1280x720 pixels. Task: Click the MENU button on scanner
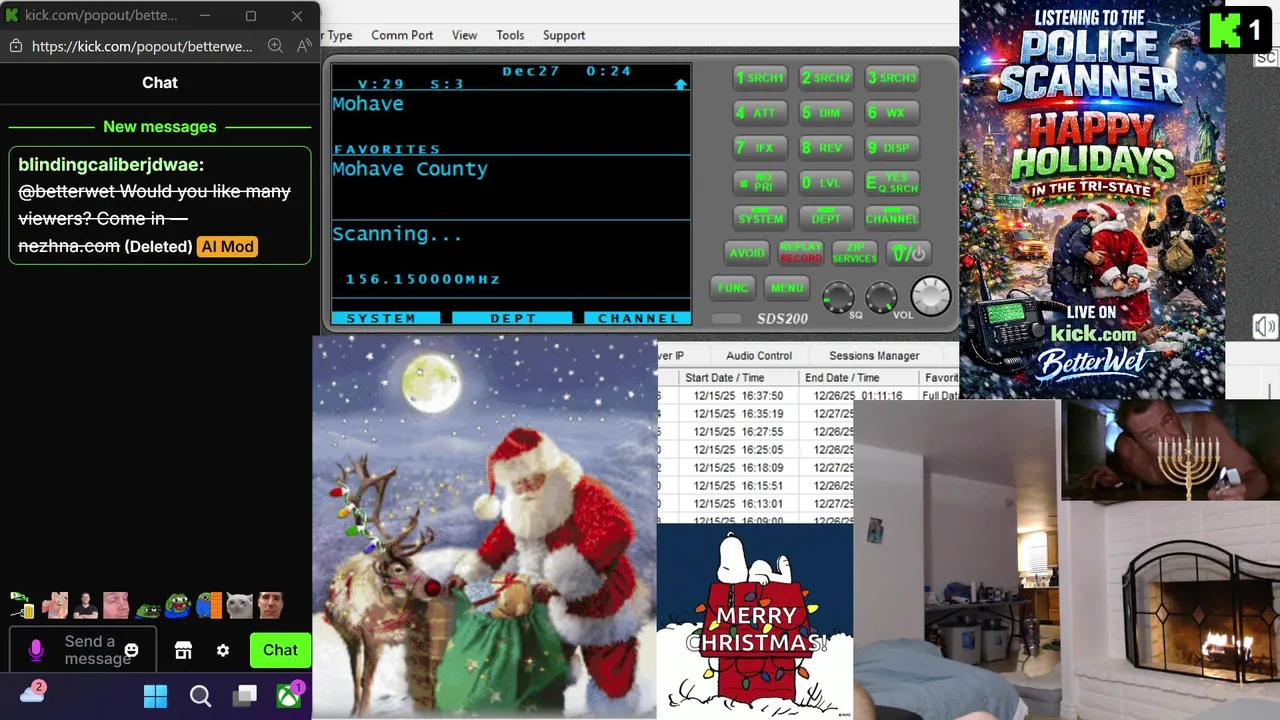click(787, 288)
